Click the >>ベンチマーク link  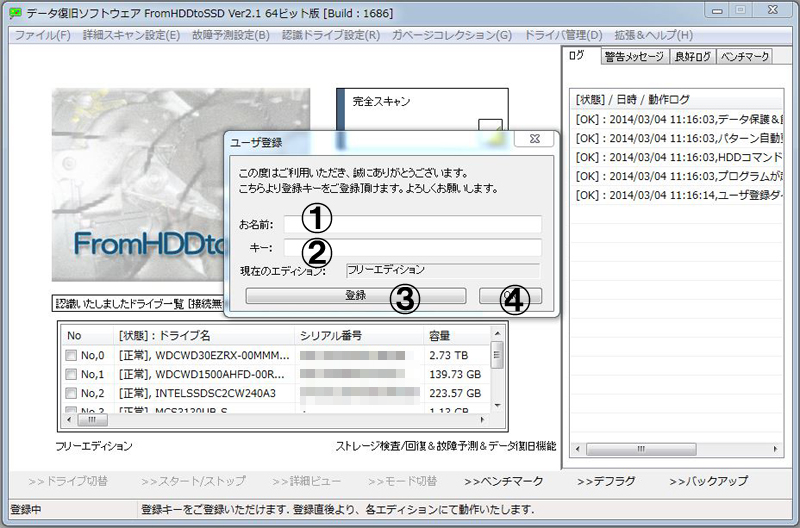coord(504,481)
